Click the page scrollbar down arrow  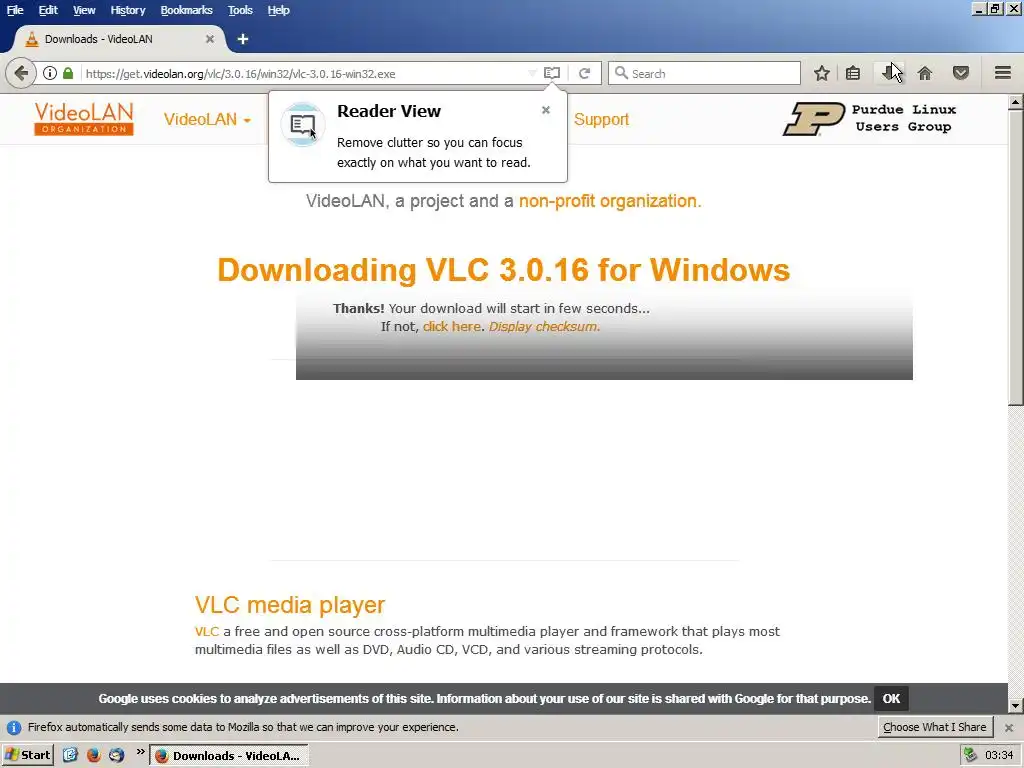[1016, 706]
